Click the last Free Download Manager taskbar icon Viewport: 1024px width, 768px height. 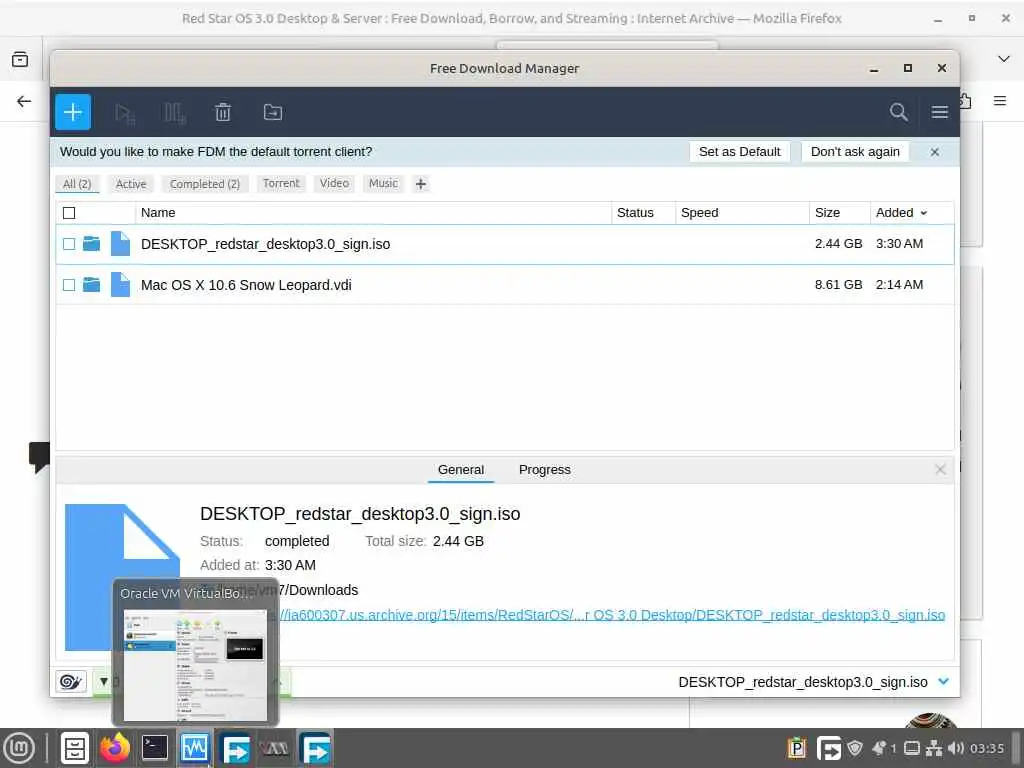click(315, 748)
